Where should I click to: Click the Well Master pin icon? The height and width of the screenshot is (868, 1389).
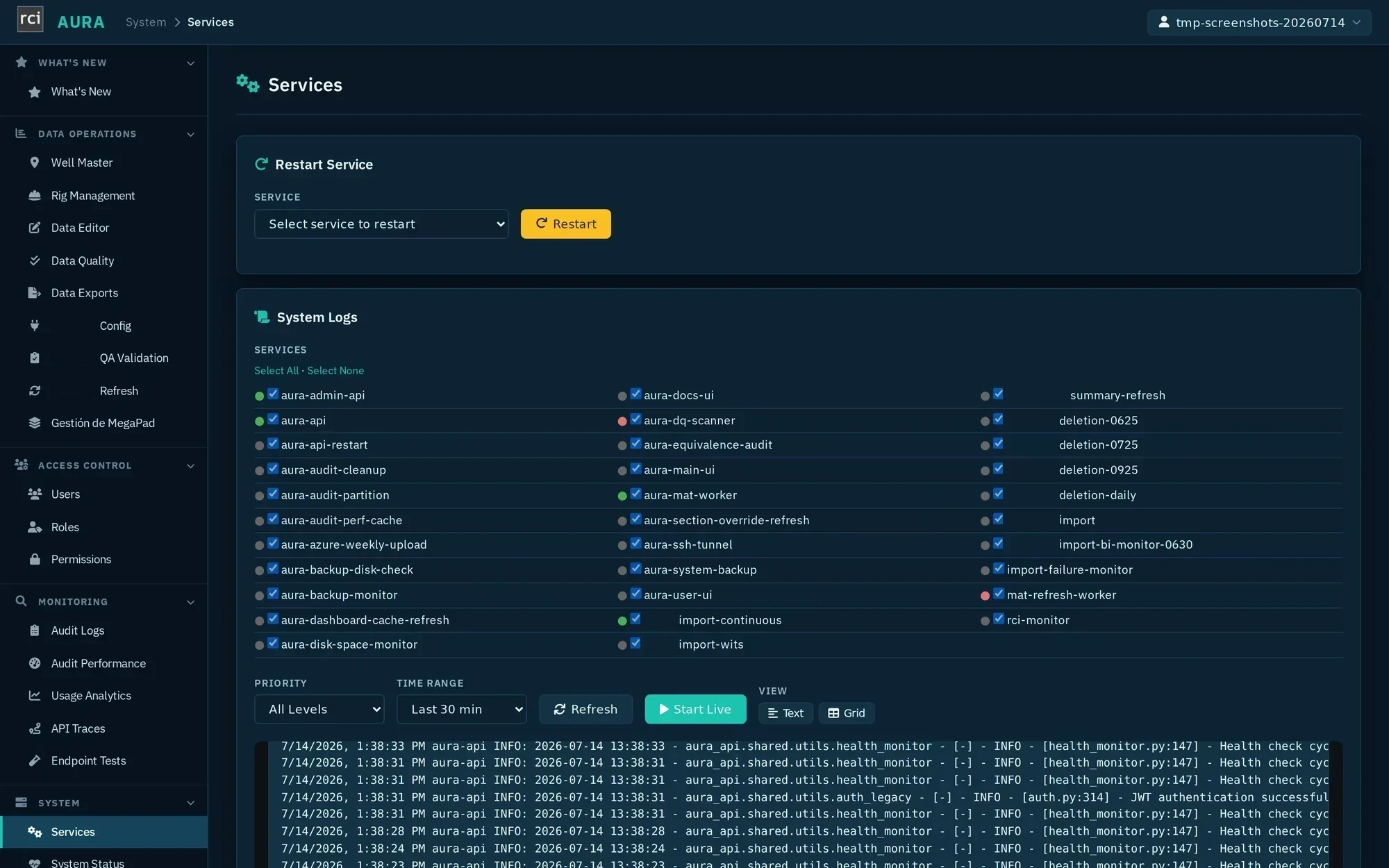pos(34,162)
